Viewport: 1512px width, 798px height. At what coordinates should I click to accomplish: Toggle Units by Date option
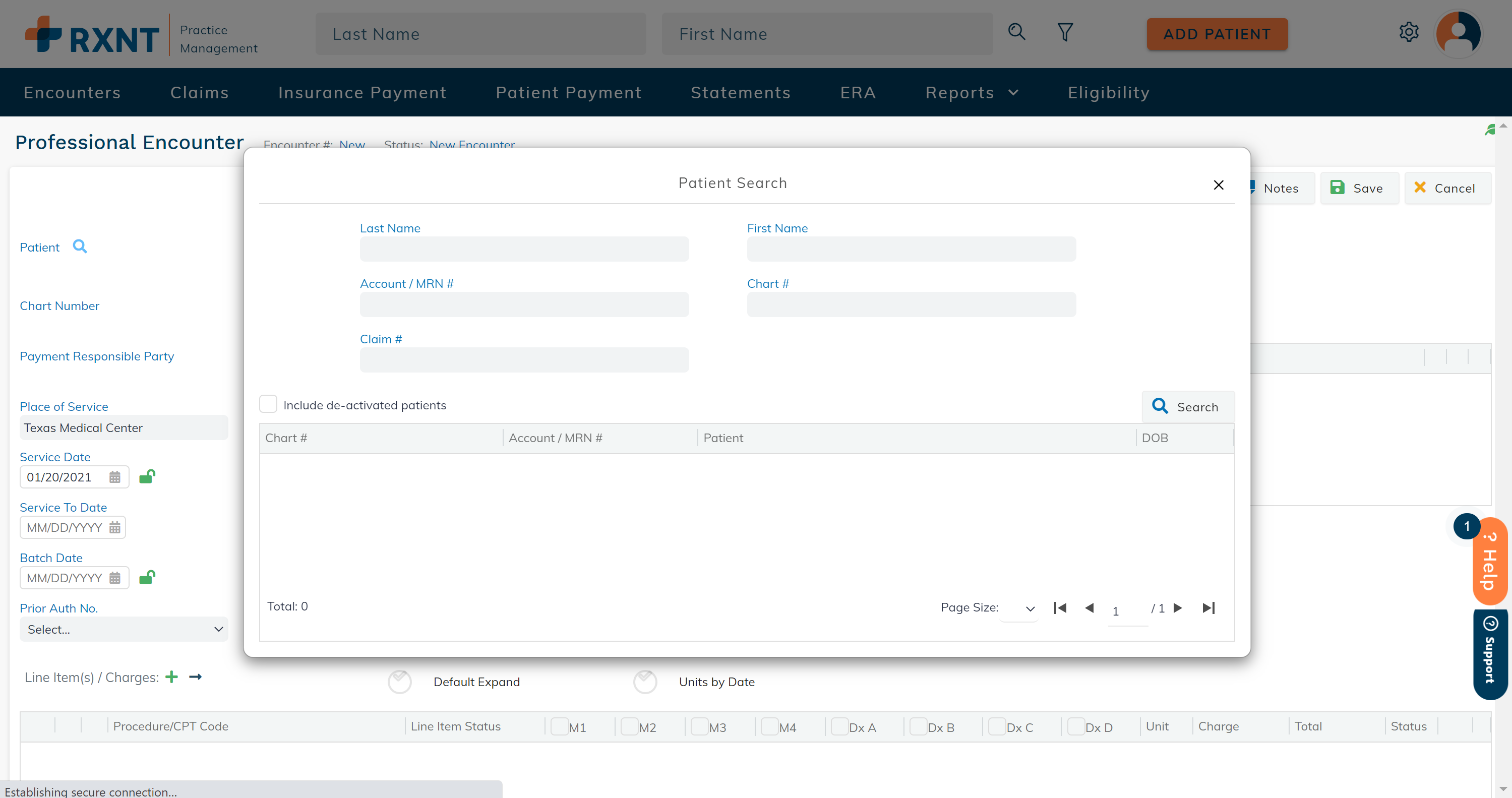pos(645,681)
